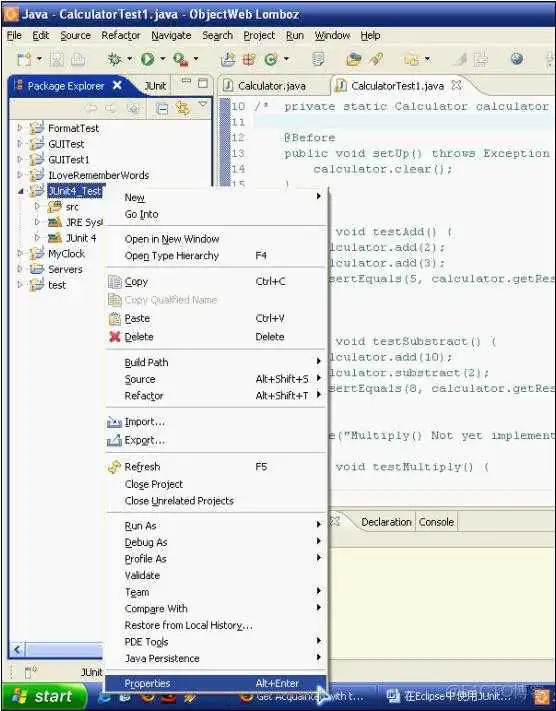This screenshot has height=711, width=556.
Task: Minimize the Package Explorer panel
Action: (x=186, y=82)
